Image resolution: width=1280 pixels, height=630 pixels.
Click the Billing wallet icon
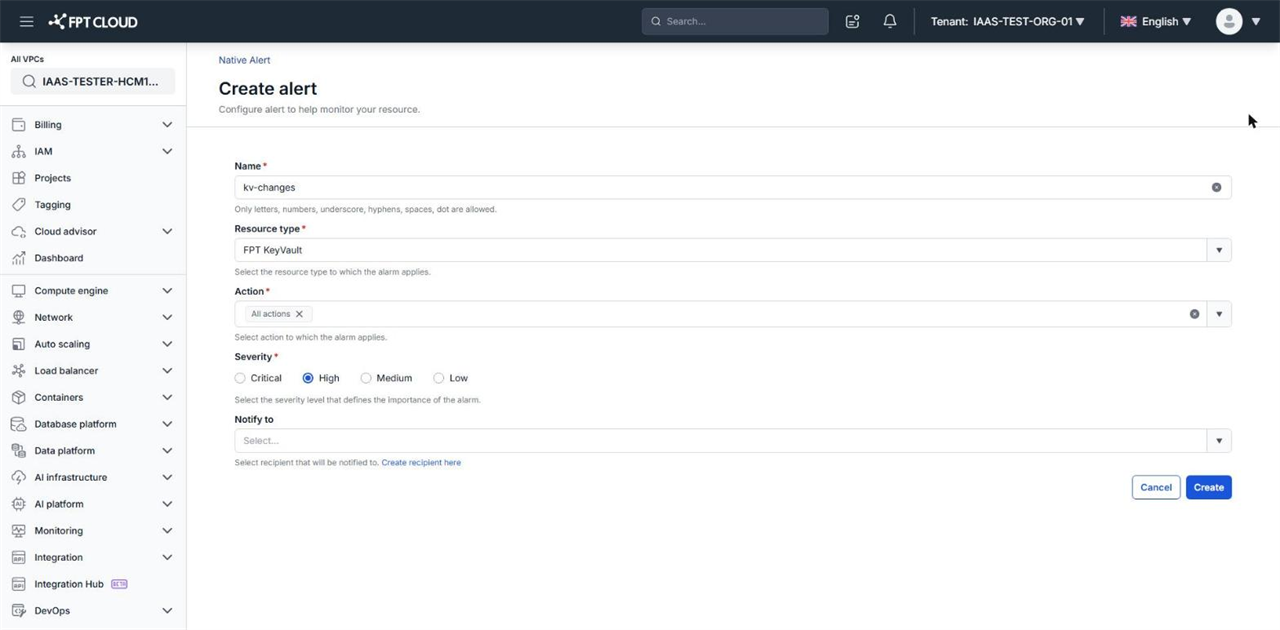[18, 125]
